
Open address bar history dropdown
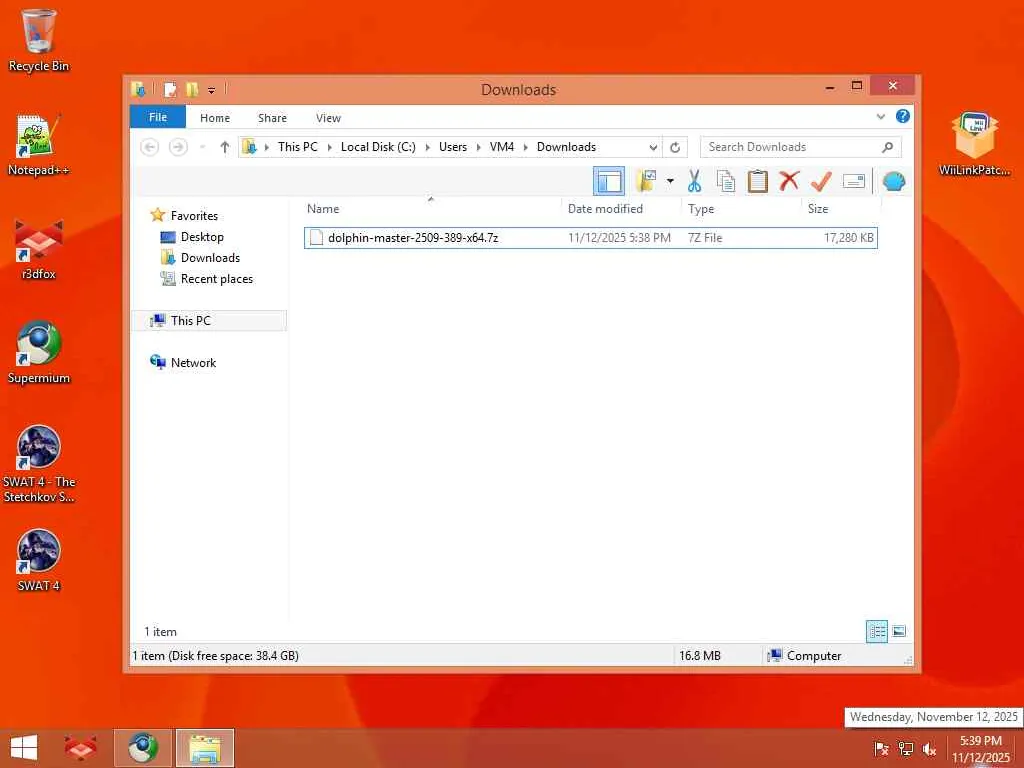coord(652,148)
